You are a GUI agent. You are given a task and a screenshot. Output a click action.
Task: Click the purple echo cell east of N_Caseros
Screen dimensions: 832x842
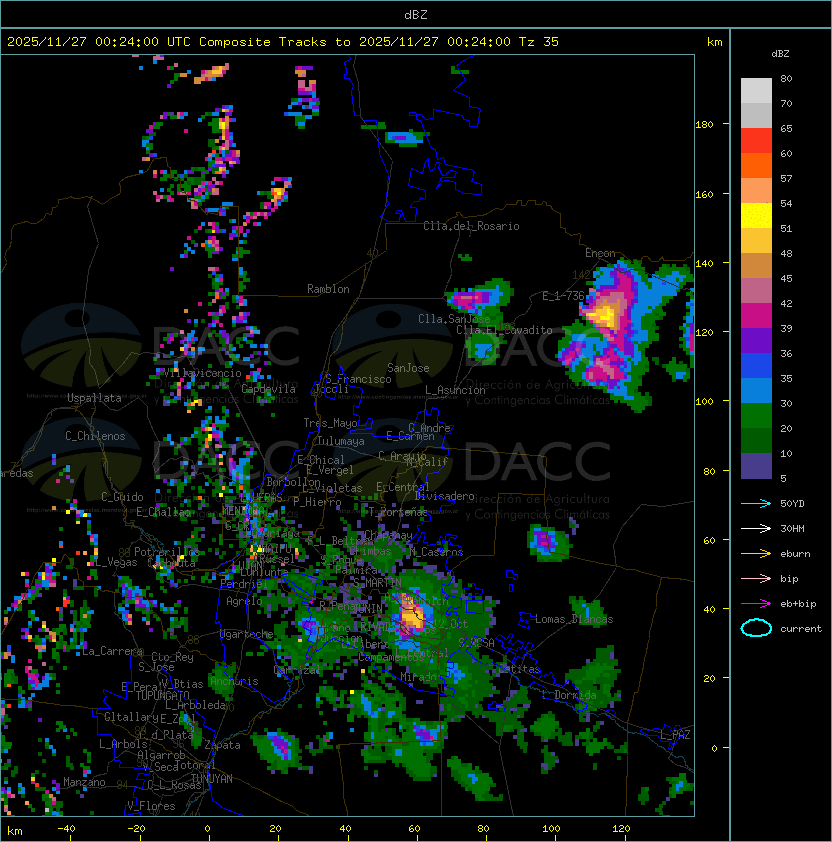546,541
